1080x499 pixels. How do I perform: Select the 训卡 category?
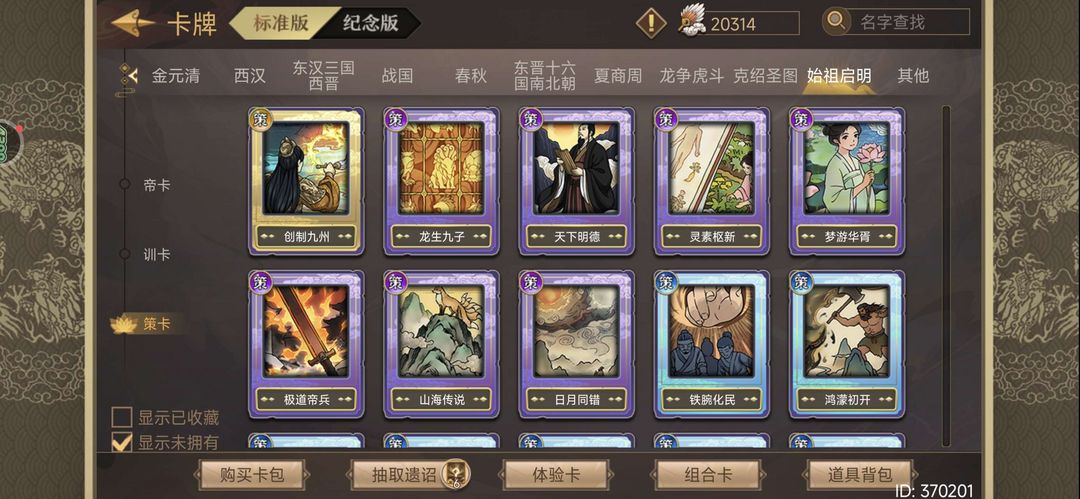(156, 254)
